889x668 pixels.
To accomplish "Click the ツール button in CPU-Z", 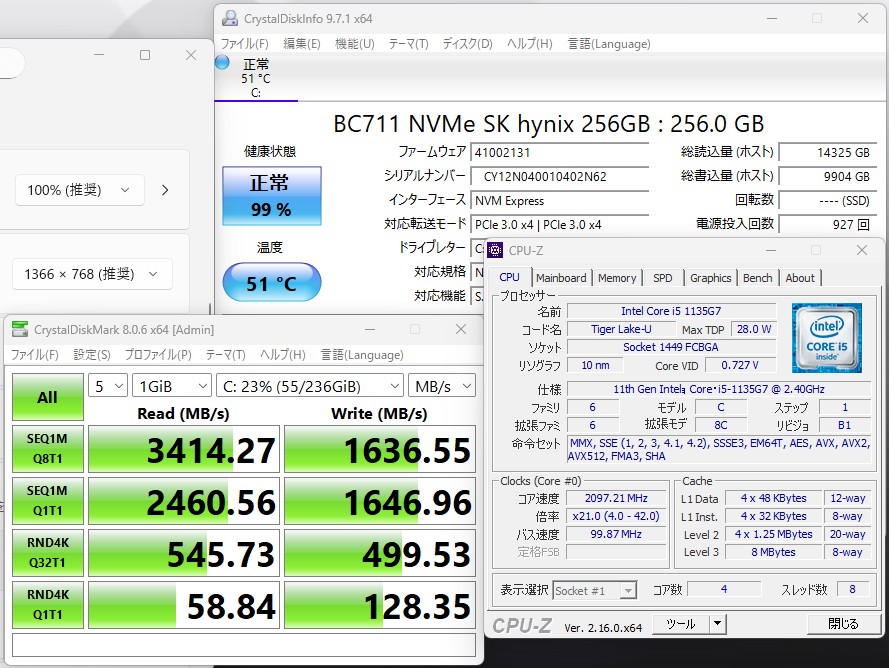I will 681,624.
